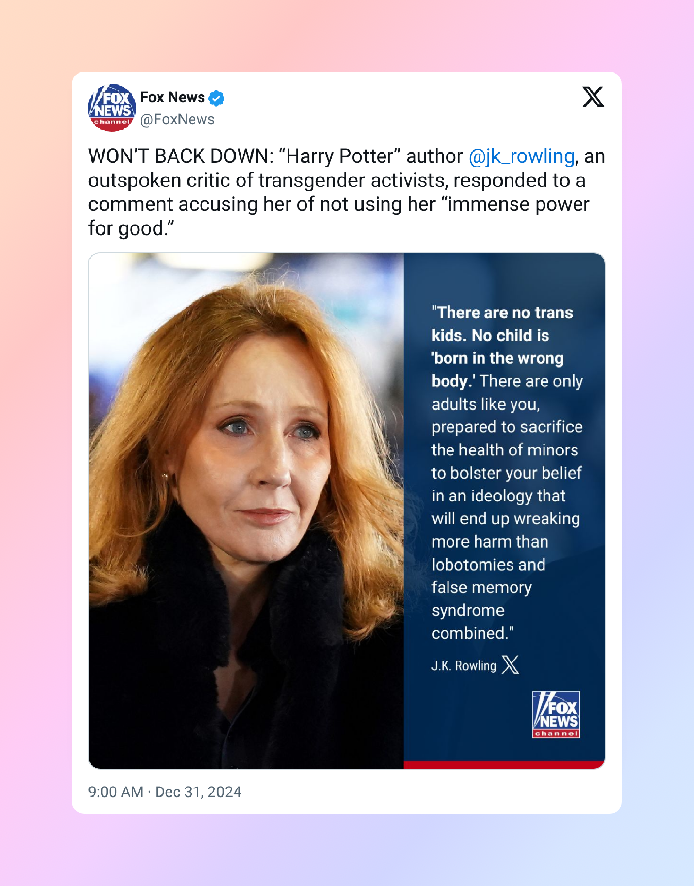This screenshot has height=886, width=694.
Task: Click the 'syndrome combined' quote ending
Action: pos(472,622)
